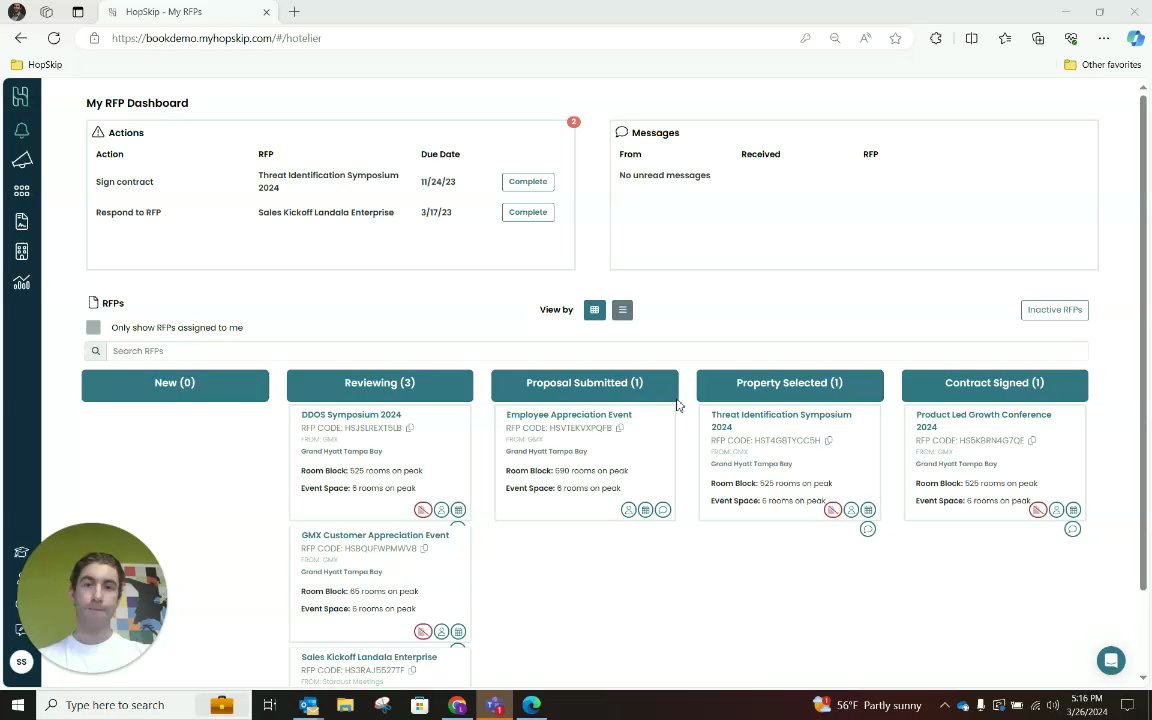
Task: Copy RFP code HSBQUFWPMWVB
Action: pyautogui.click(x=425, y=548)
